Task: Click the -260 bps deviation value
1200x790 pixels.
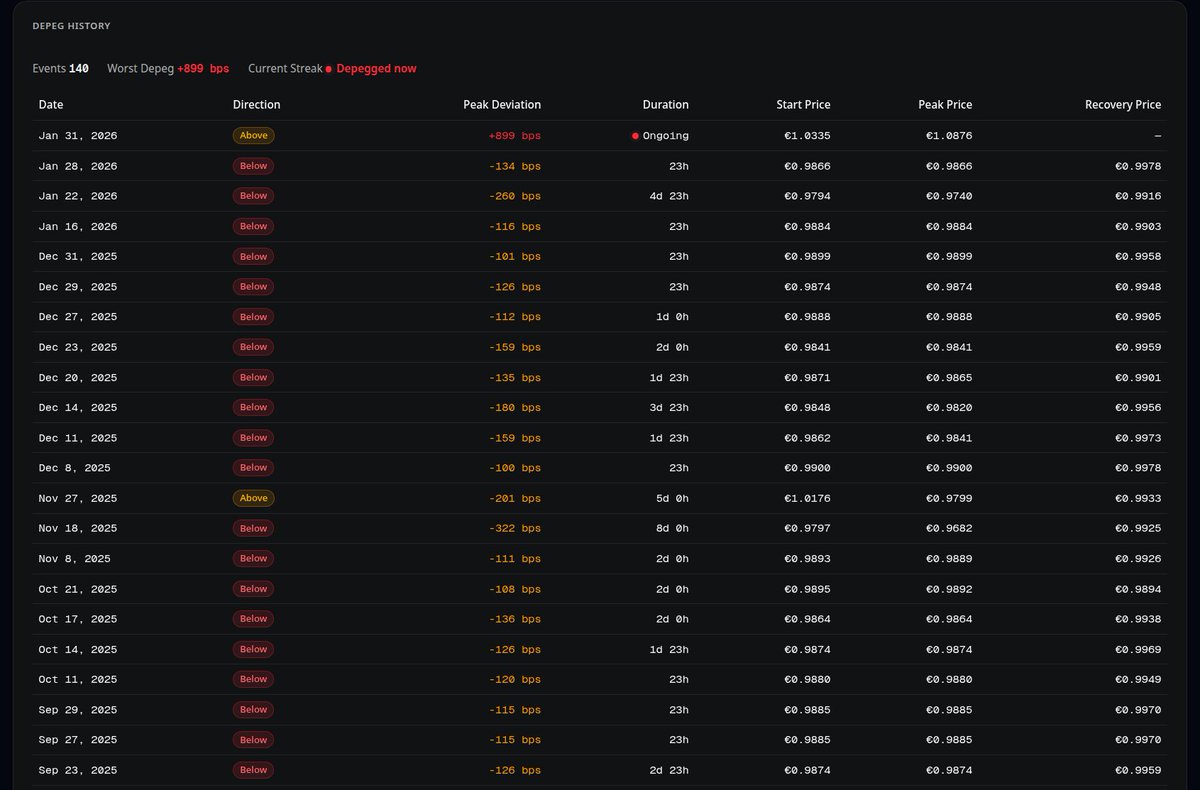Action: pyautogui.click(x=515, y=196)
